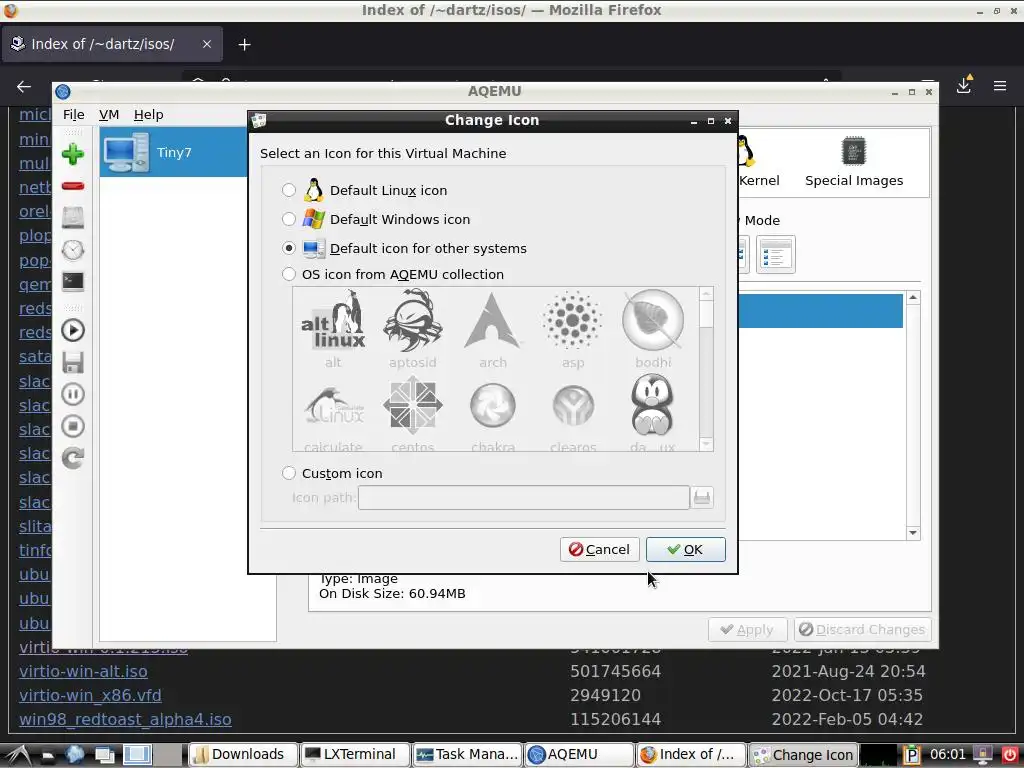Switch to AQEMU in the taskbar
Viewport: 1024px width, 768px height.
579,754
